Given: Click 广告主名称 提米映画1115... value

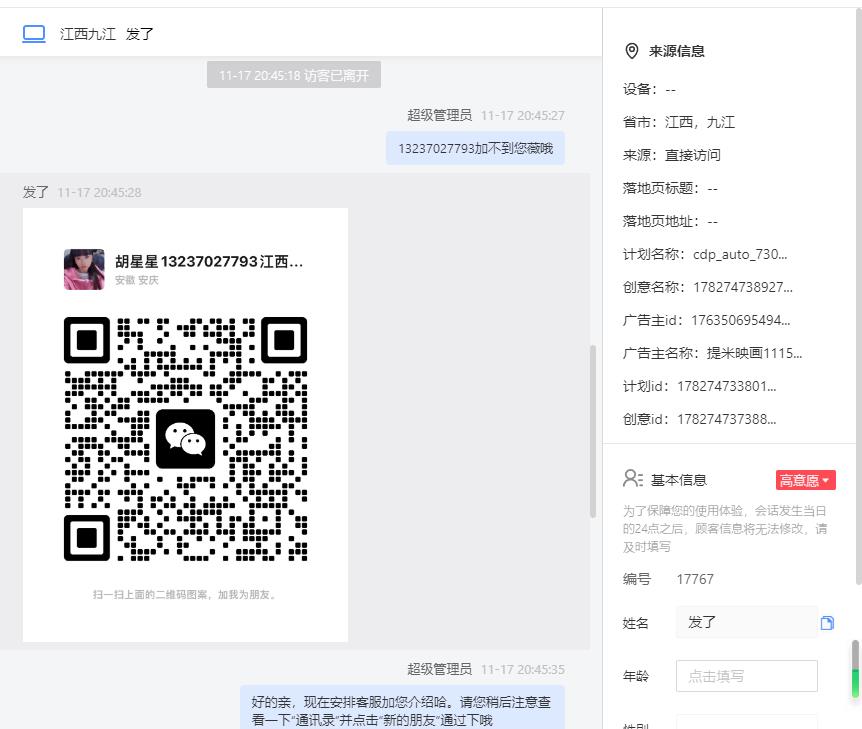Looking at the screenshot, I should click(754, 353).
